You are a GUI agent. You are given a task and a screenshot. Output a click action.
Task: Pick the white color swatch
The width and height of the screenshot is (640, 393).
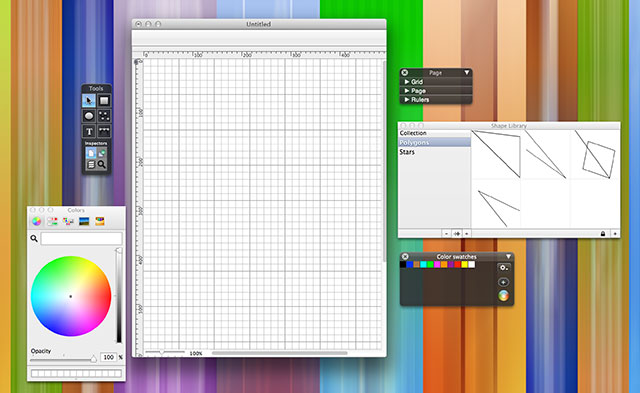[x=471, y=264]
